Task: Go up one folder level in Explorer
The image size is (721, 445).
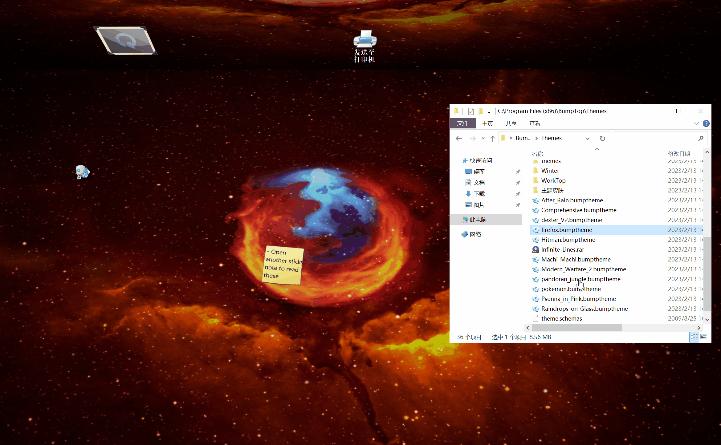Action: pyautogui.click(x=492, y=138)
